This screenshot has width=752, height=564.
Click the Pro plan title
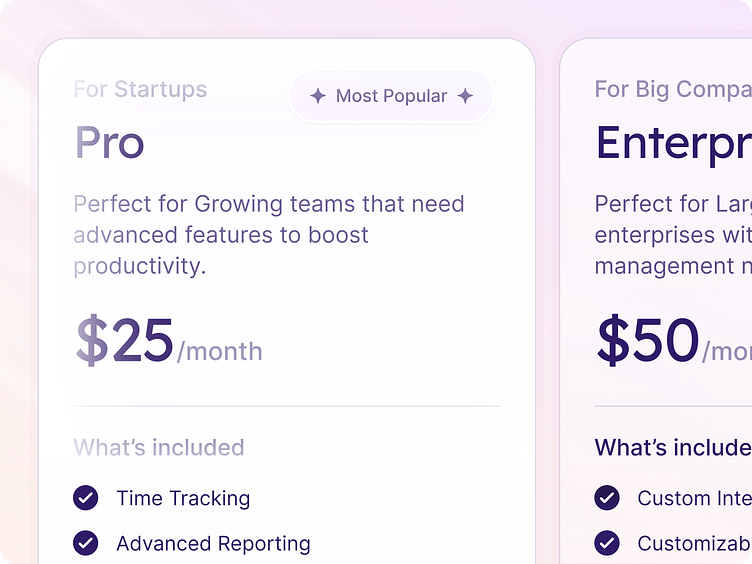110,144
